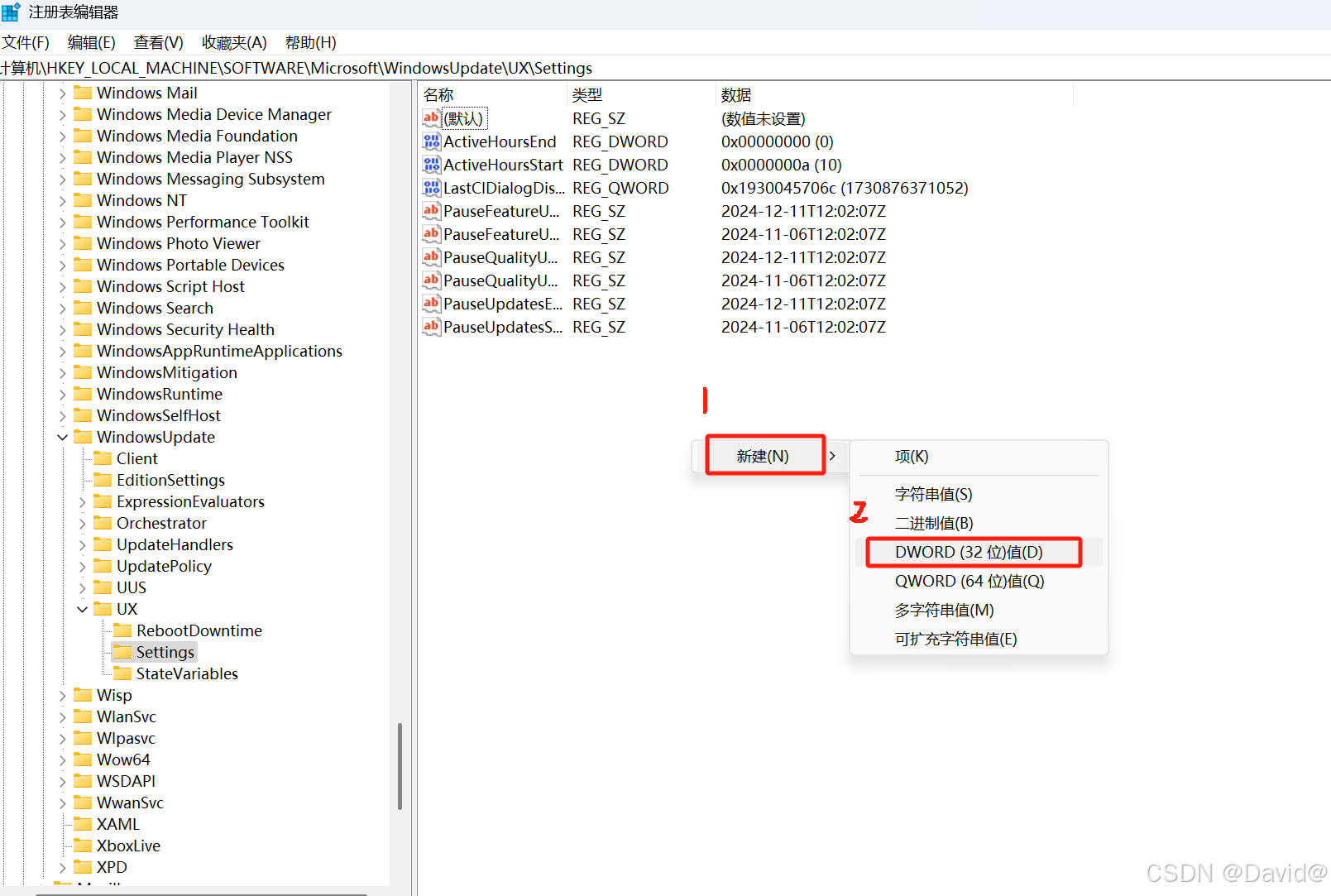Click the data value 0x0000000a (10)

(781, 165)
